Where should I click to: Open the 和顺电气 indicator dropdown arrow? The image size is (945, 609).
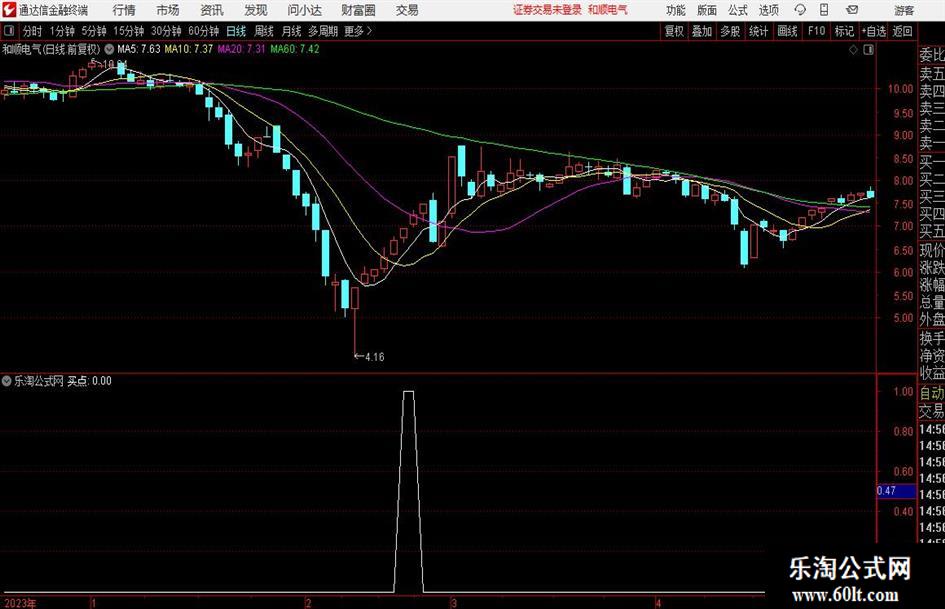(x=109, y=49)
